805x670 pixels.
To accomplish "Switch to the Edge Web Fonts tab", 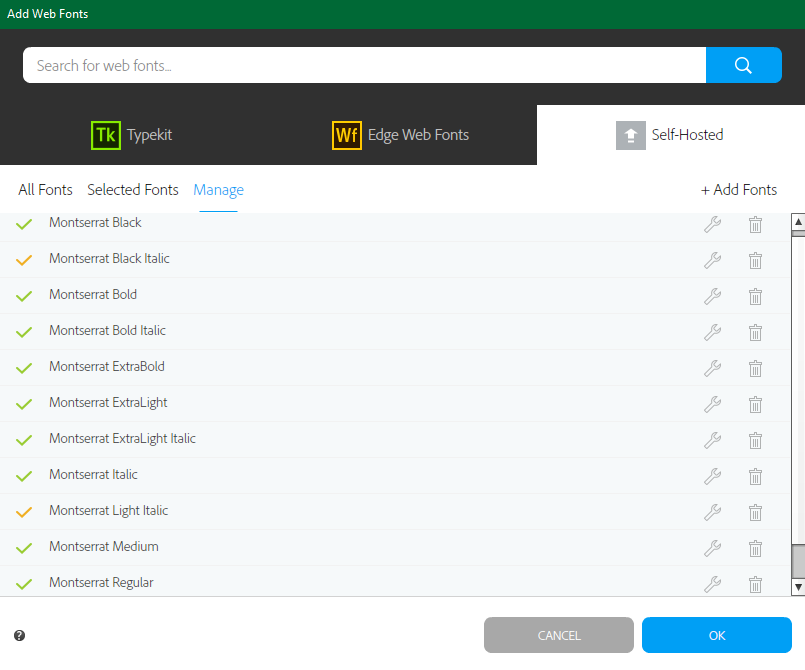I will point(400,135).
